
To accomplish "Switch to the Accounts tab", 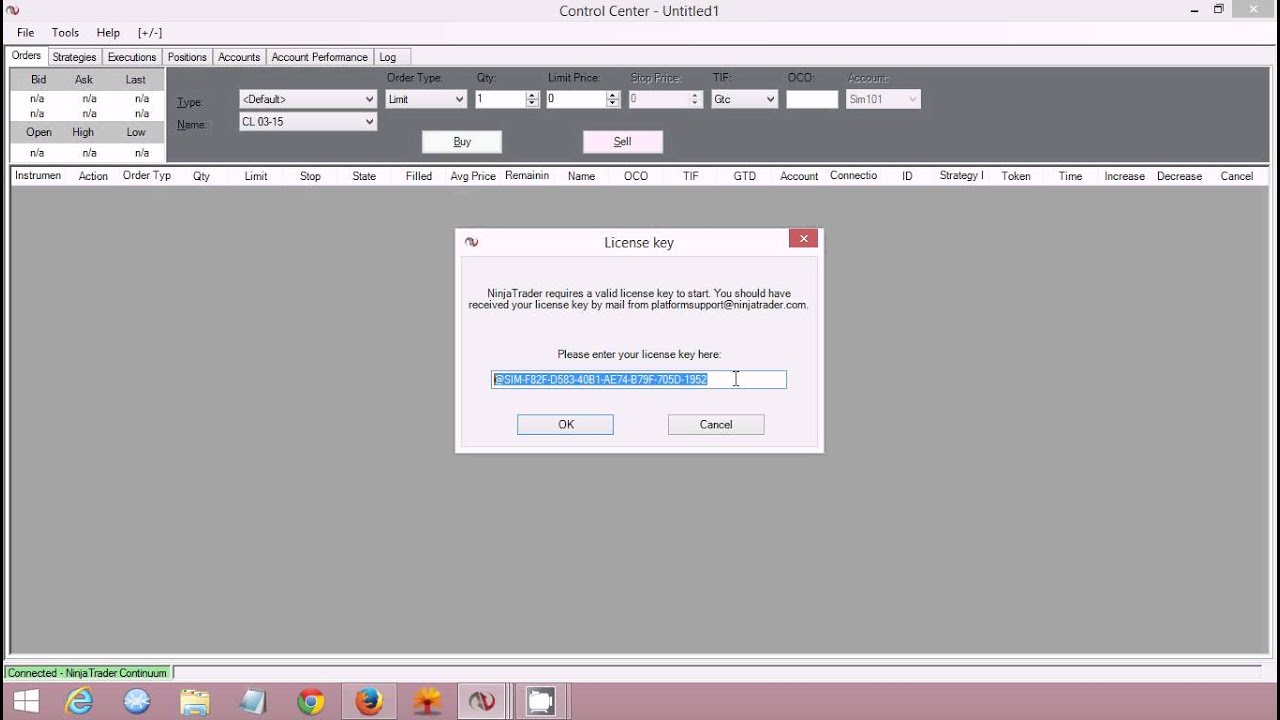I will tap(239, 57).
